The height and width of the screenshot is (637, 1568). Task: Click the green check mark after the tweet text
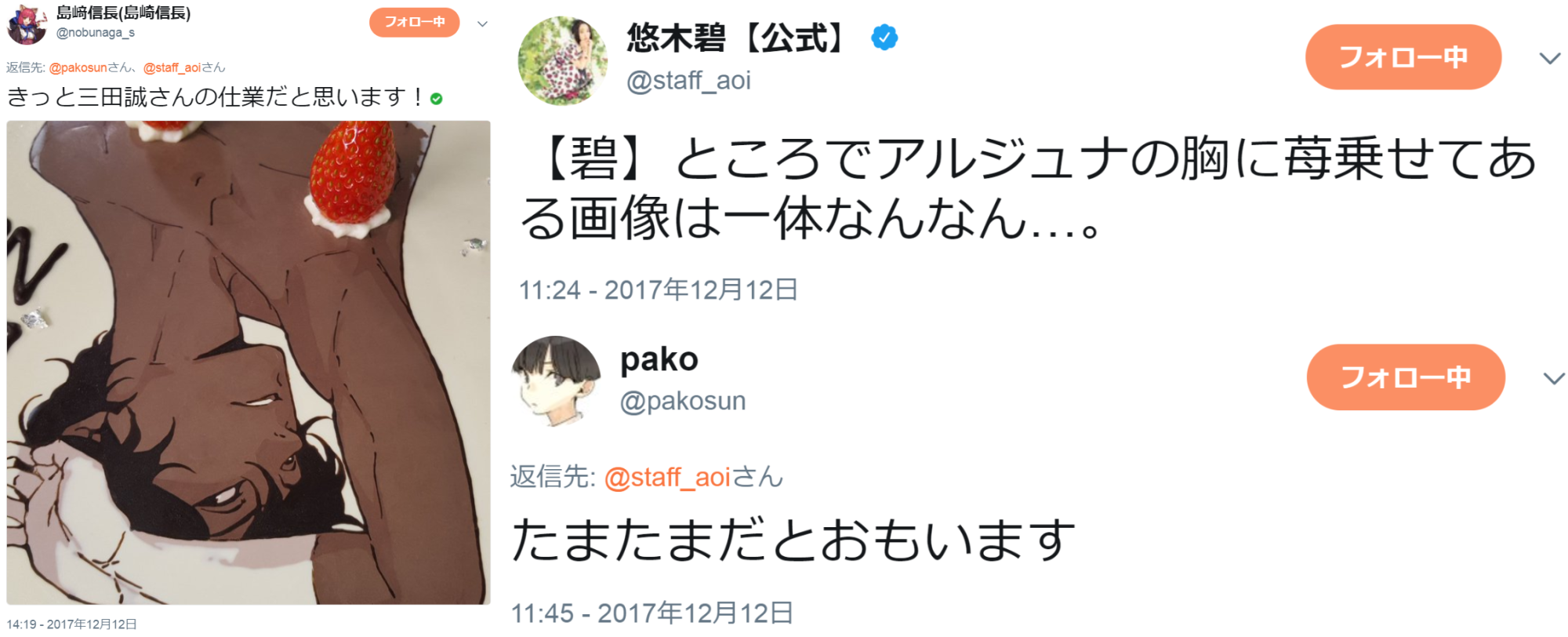[437, 99]
